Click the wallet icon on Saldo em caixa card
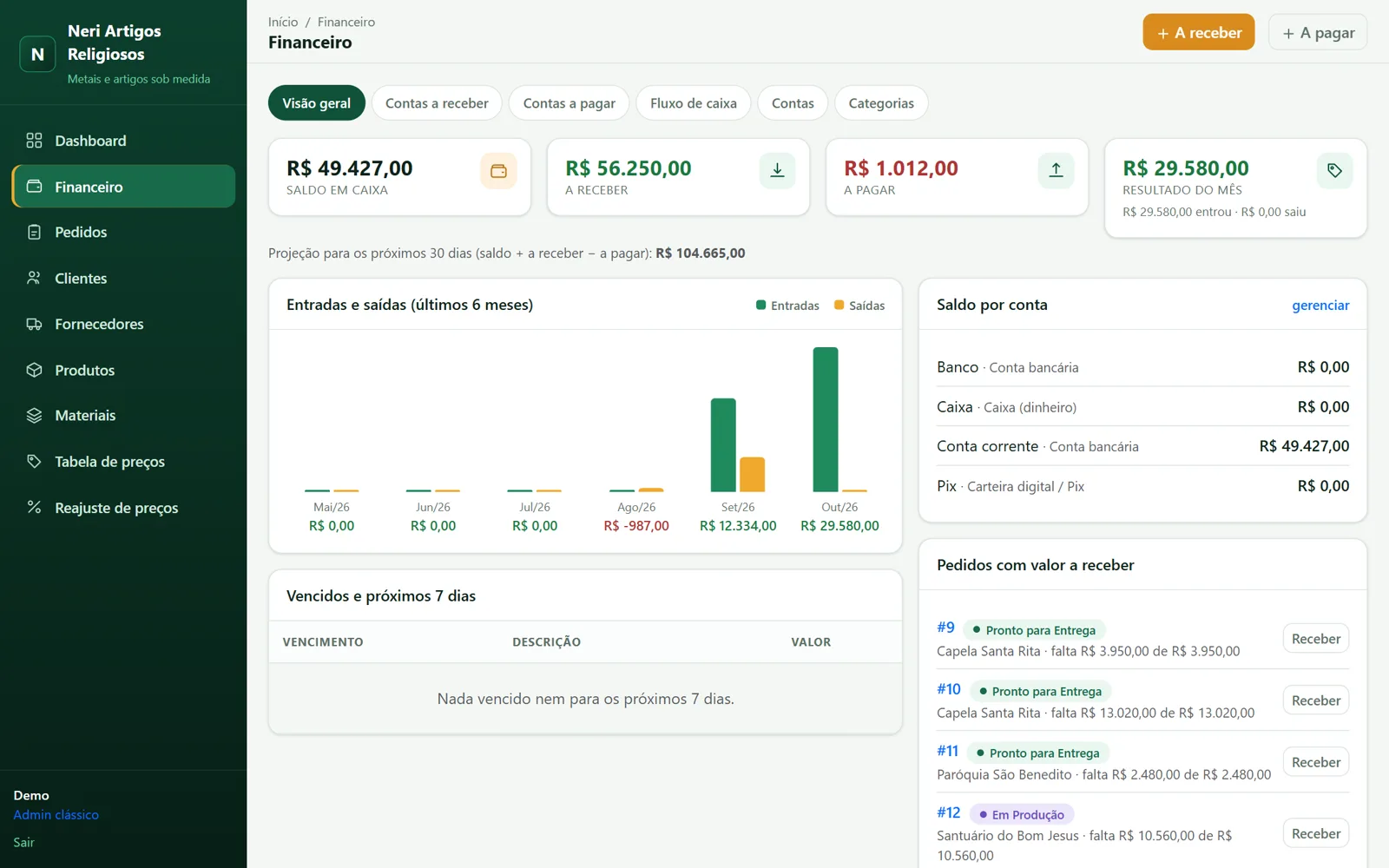This screenshot has width=1389, height=868. (498, 171)
